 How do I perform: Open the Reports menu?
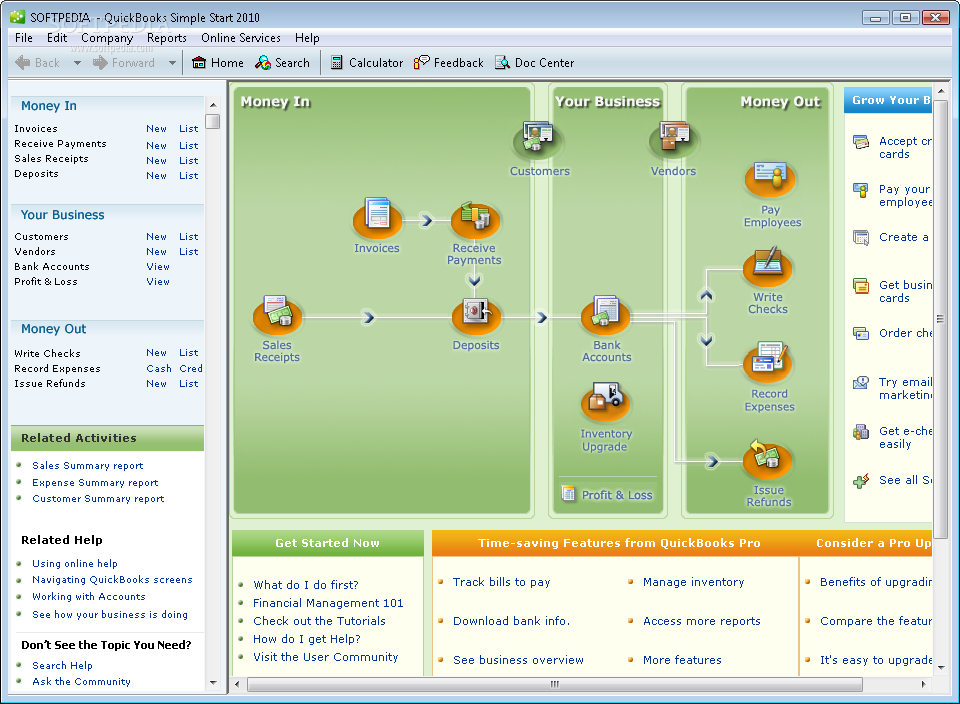tap(167, 38)
